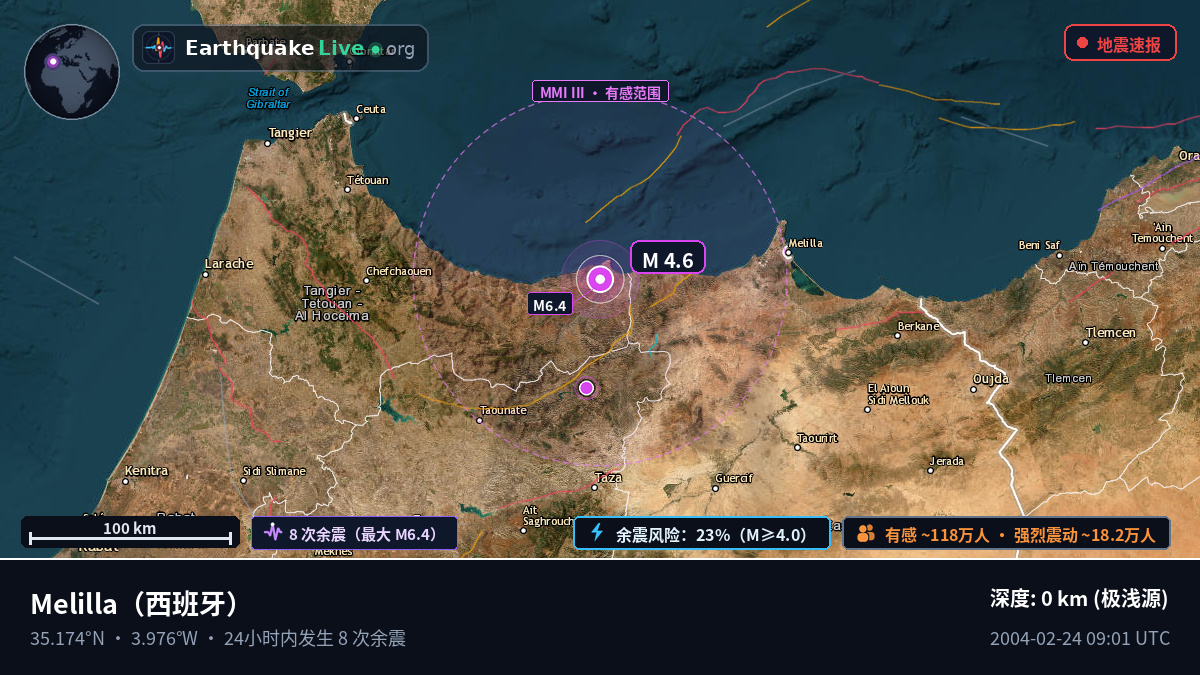Click the Melilla city label on the map

pyautogui.click(x=805, y=243)
